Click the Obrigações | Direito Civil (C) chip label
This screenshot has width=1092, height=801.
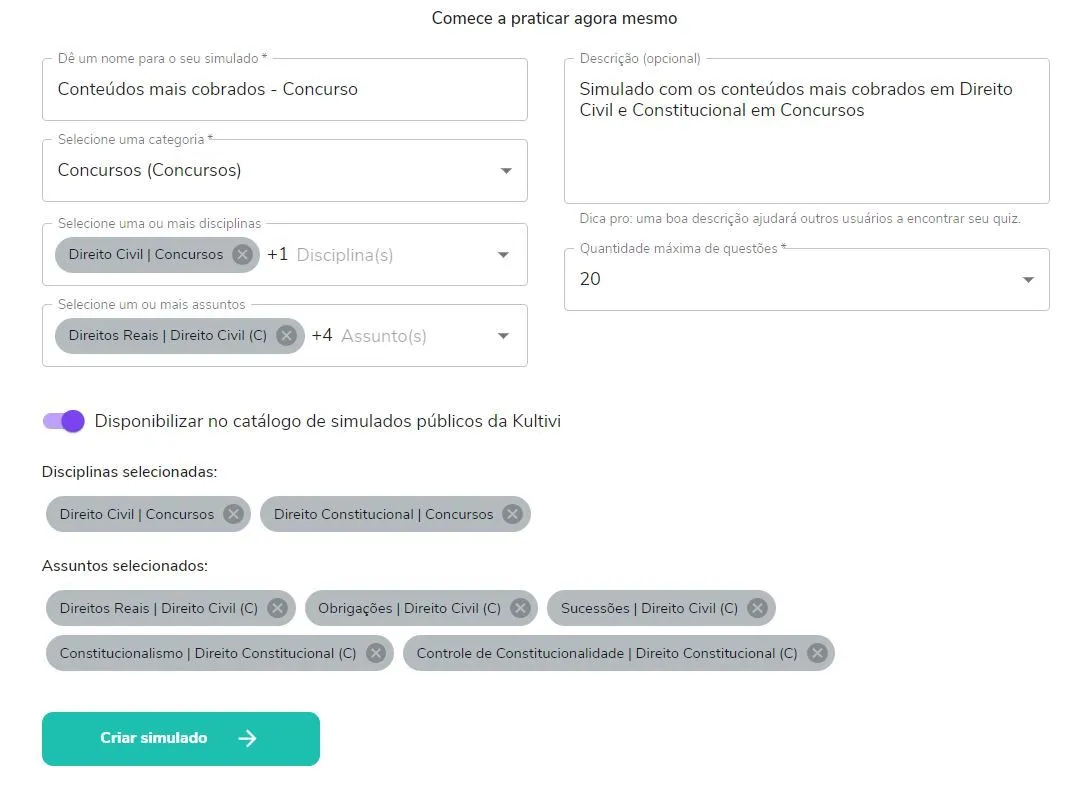tap(409, 608)
